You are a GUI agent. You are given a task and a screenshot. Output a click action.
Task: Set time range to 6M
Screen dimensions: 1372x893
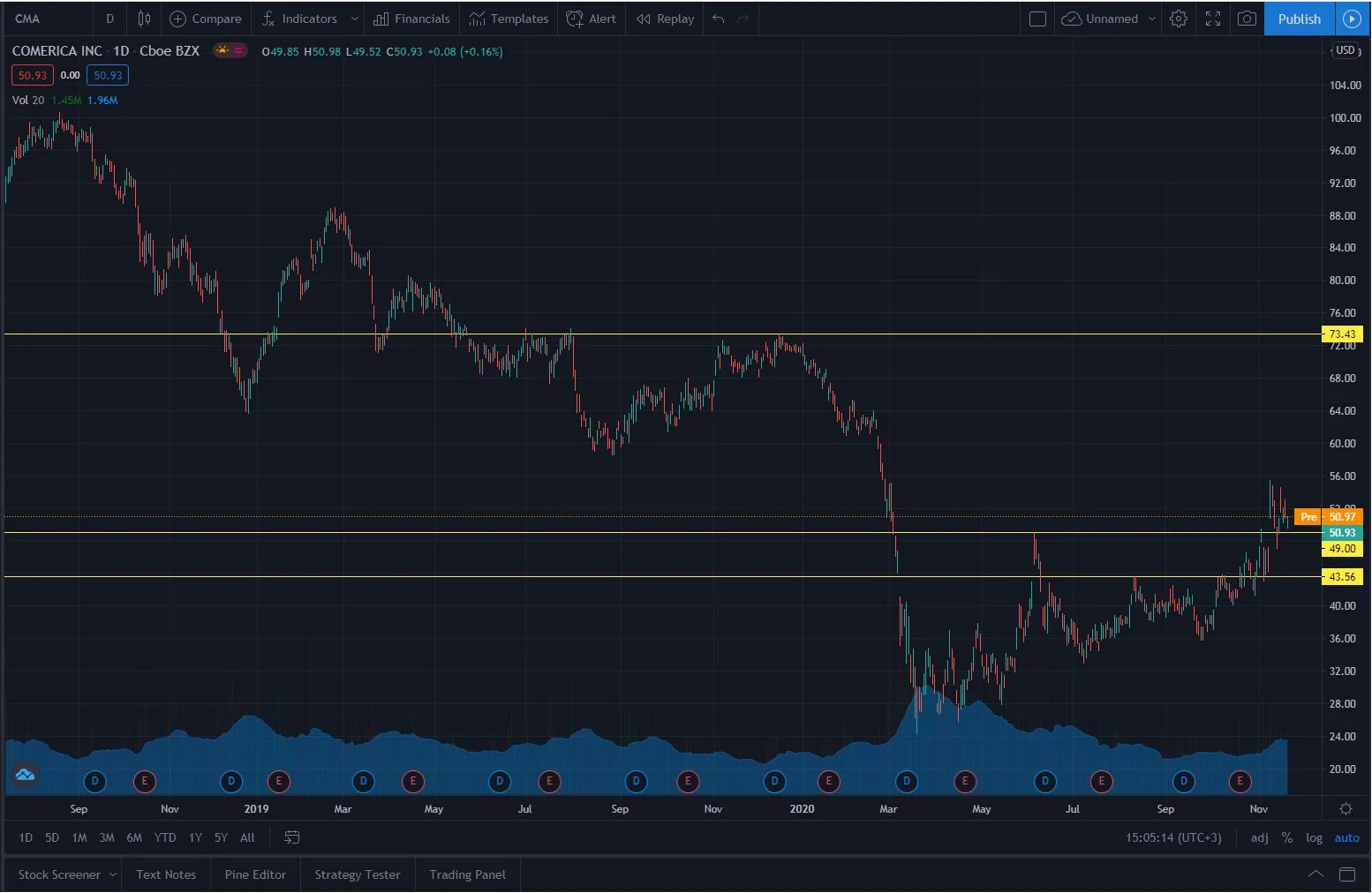(134, 837)
